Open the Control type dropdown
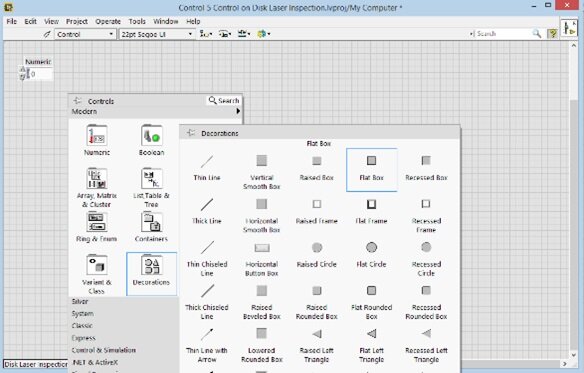This screenshot has height=373, width=584. click(85, 34)
